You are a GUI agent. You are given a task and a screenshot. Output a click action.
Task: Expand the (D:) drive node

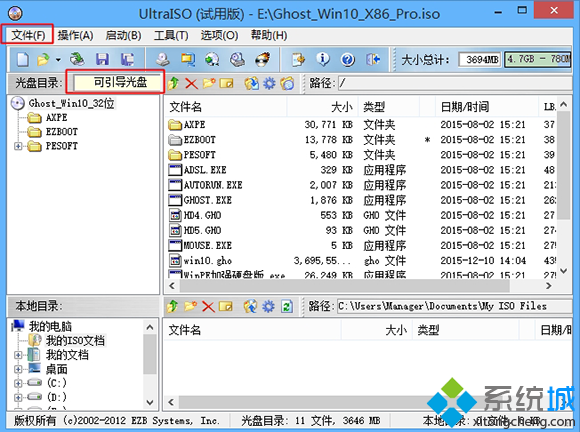point(18,397)
